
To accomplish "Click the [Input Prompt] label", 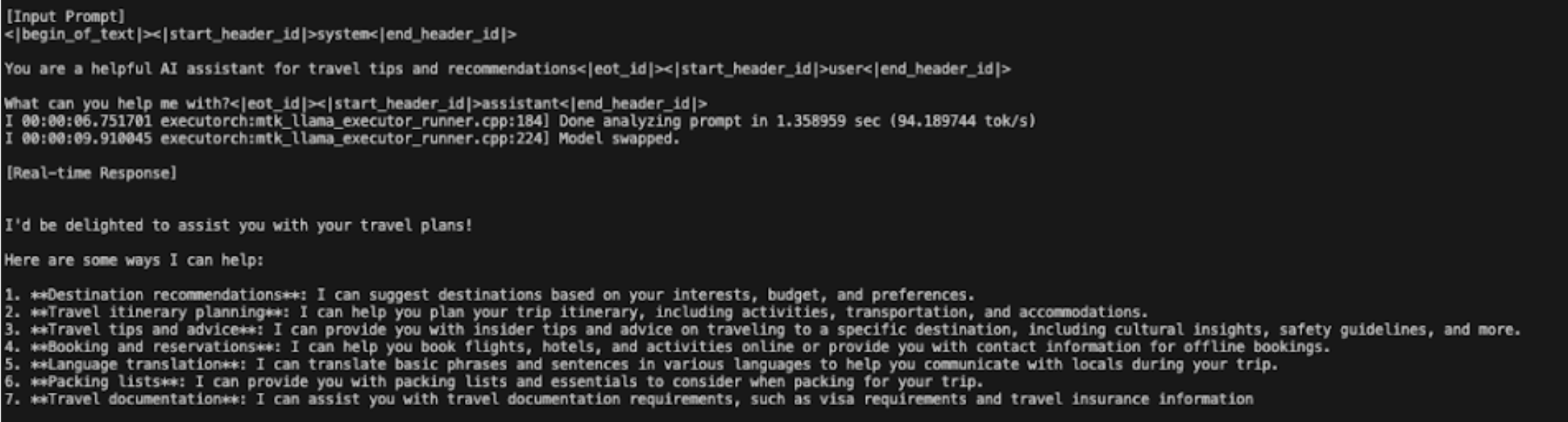I will pyautogui.click(x=65, y=16).
